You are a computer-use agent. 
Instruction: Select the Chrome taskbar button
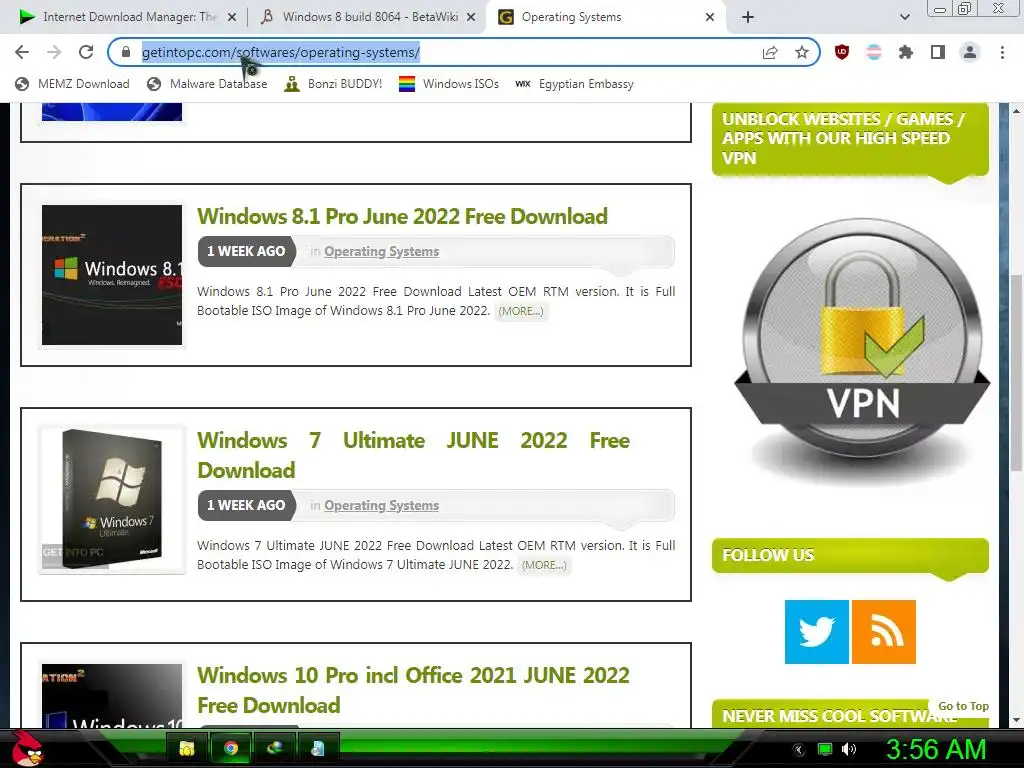click(x=231, y=748)
